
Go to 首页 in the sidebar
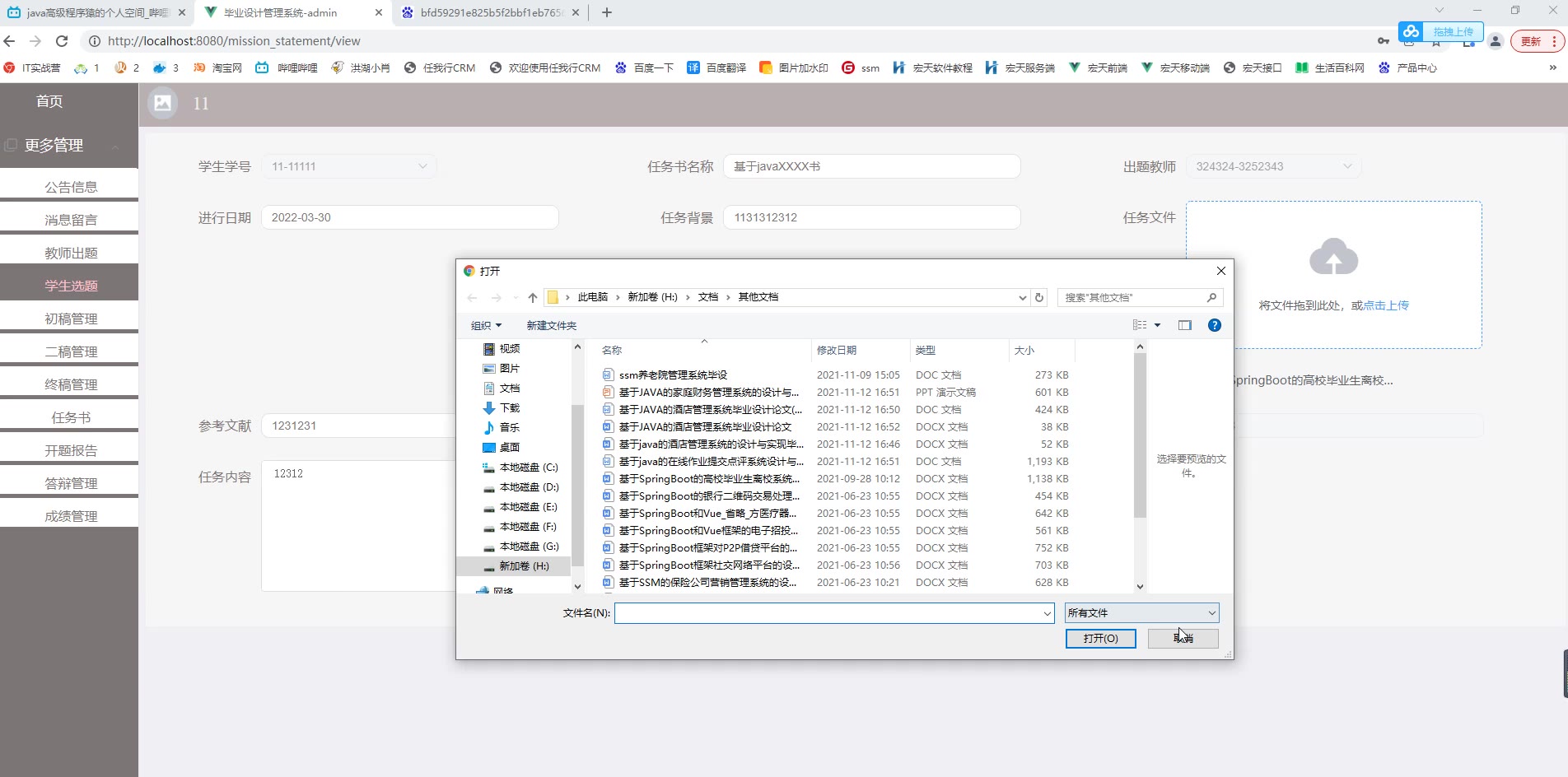[49, 101]
